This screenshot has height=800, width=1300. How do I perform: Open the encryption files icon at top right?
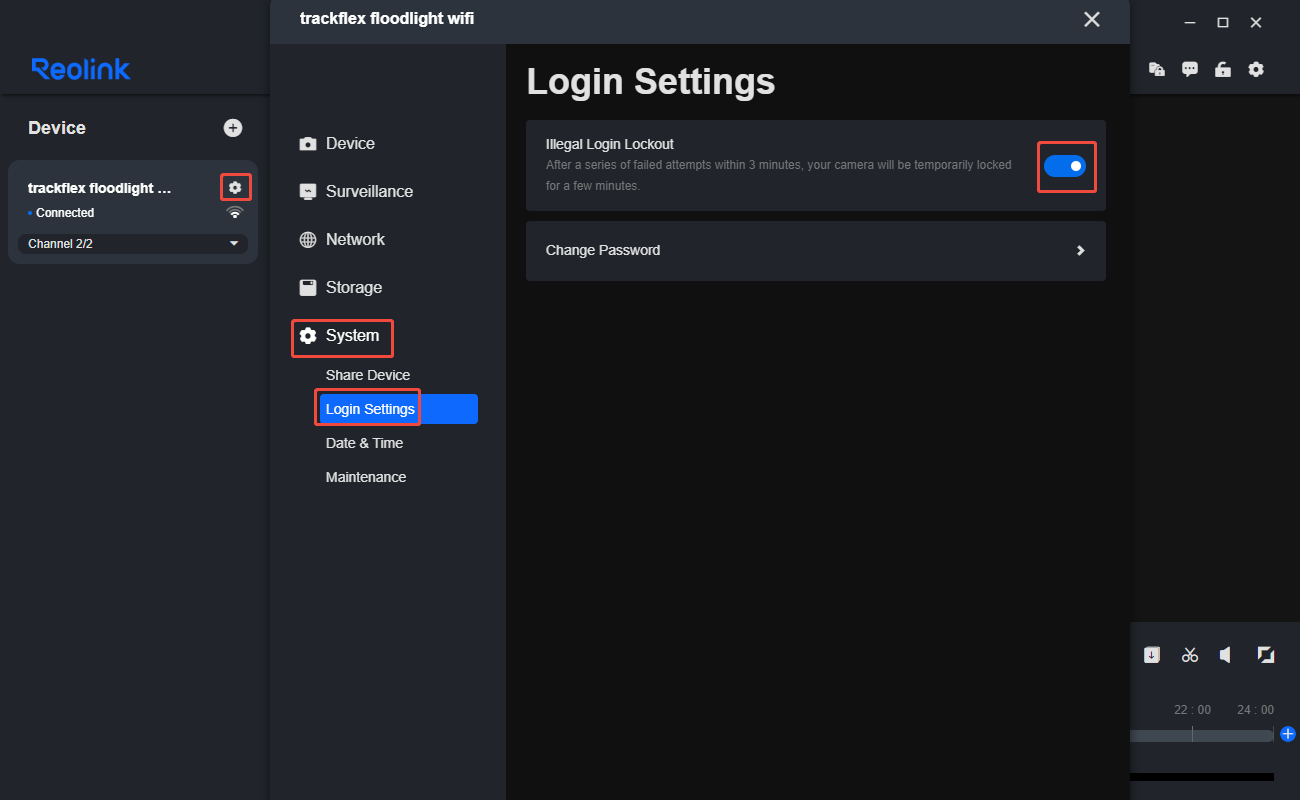(x=1156, y=69)
